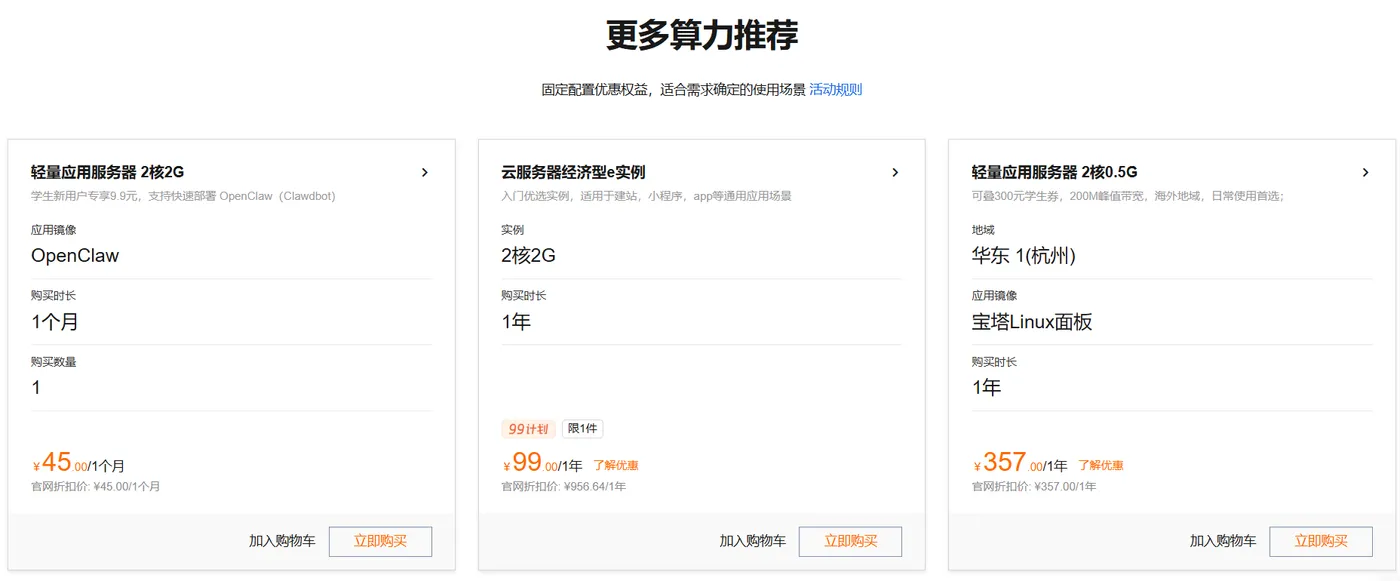Expand the 轻量应用服务器 2核2G card arrow
This screenshot has width=1400, height=581.
(424, 172)
